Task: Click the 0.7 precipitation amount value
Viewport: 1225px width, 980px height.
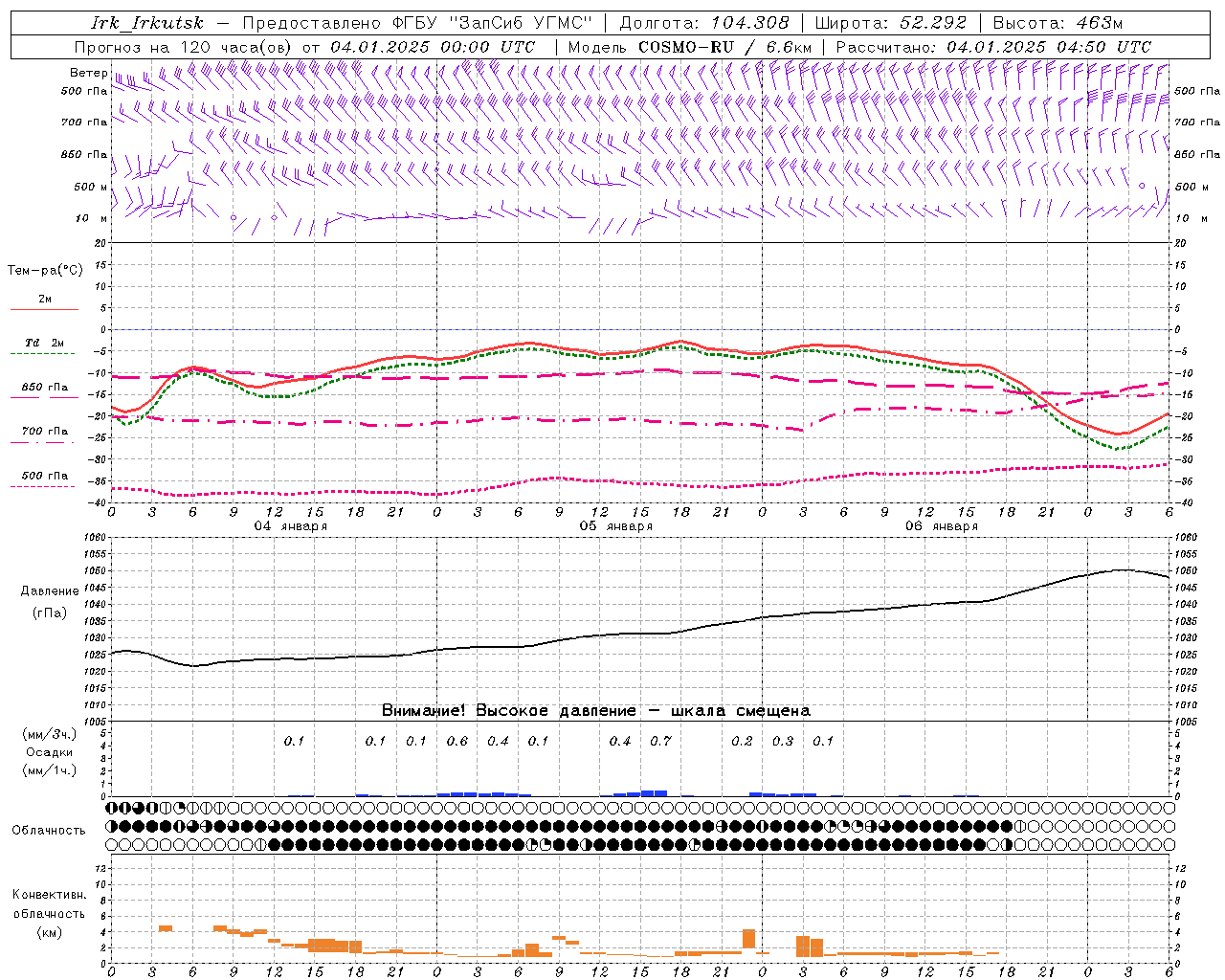Action: (x=660, y=741)
